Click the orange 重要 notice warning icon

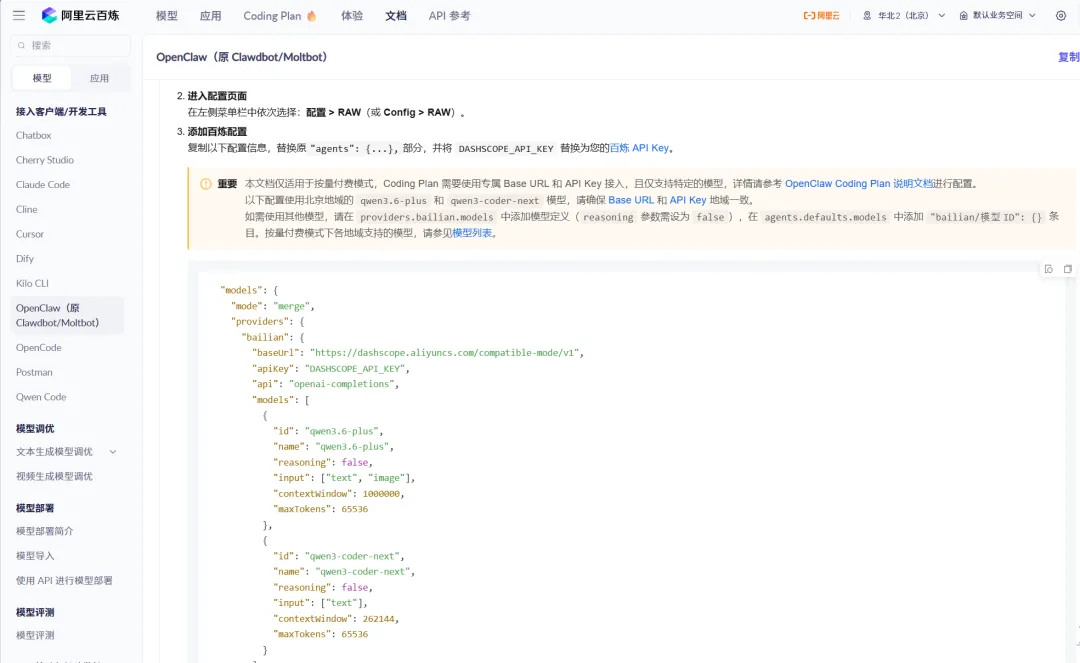[x=205, y=184]
